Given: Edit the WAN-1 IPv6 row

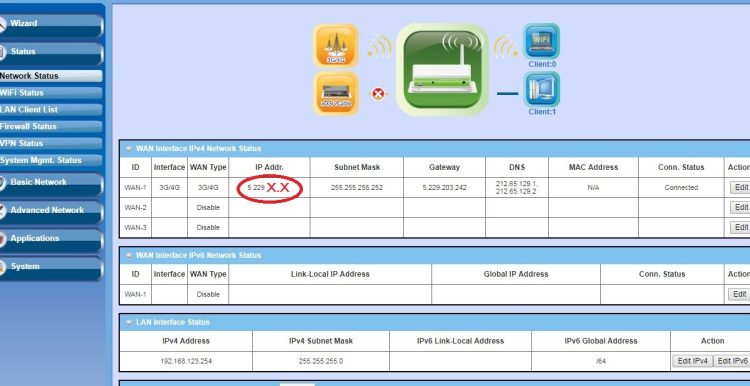Looking at the screenshot, I should pyautogui.click(x=739, y=294).
